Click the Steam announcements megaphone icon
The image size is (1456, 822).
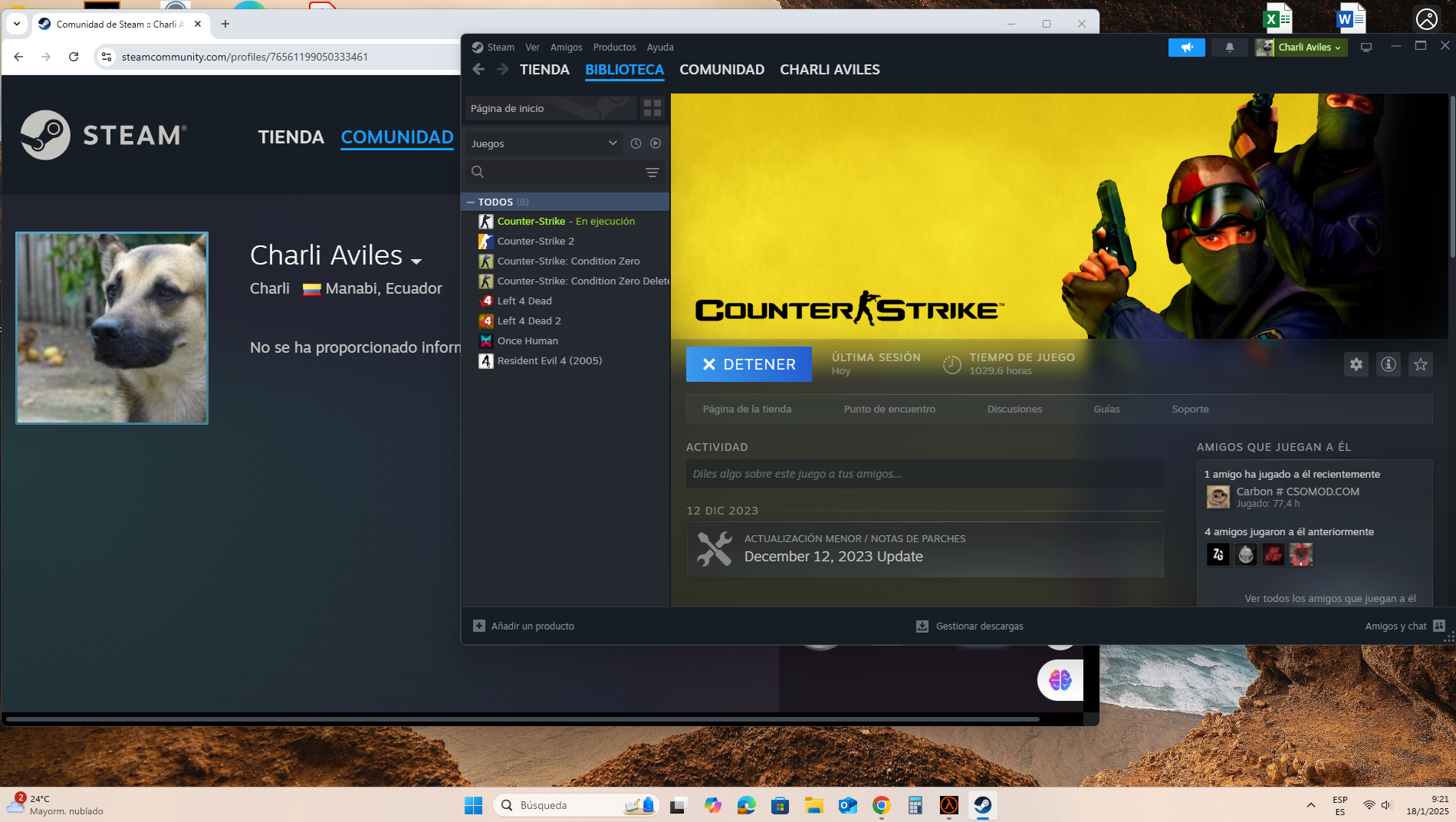pos(1186,48)
